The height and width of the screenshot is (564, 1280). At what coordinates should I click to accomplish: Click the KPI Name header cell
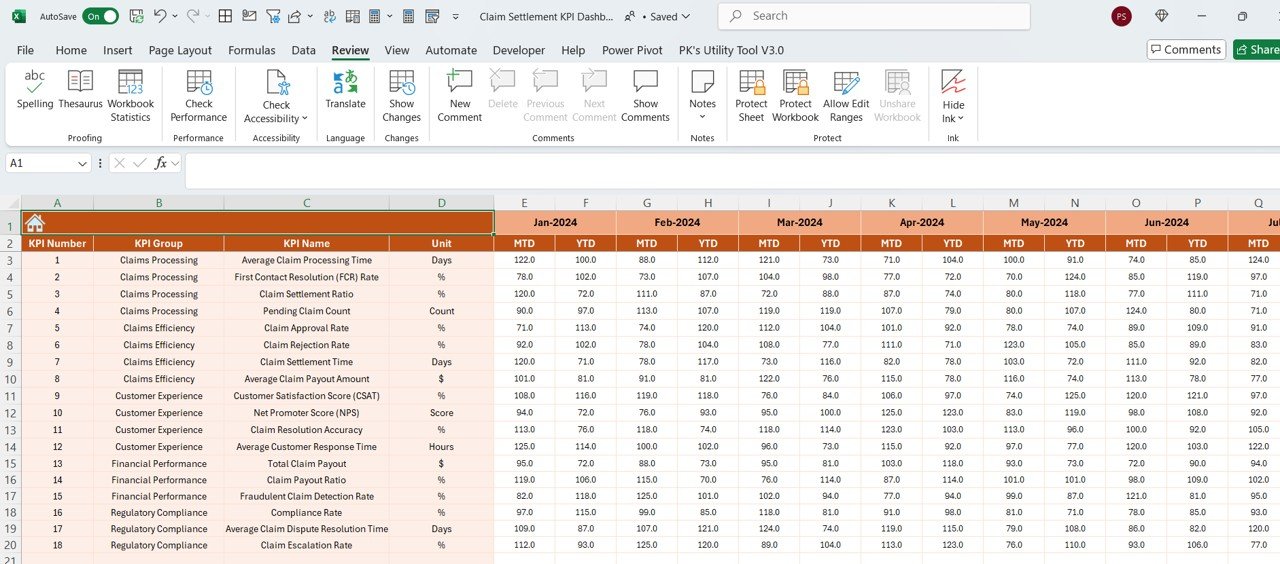(x=306, y=243)
